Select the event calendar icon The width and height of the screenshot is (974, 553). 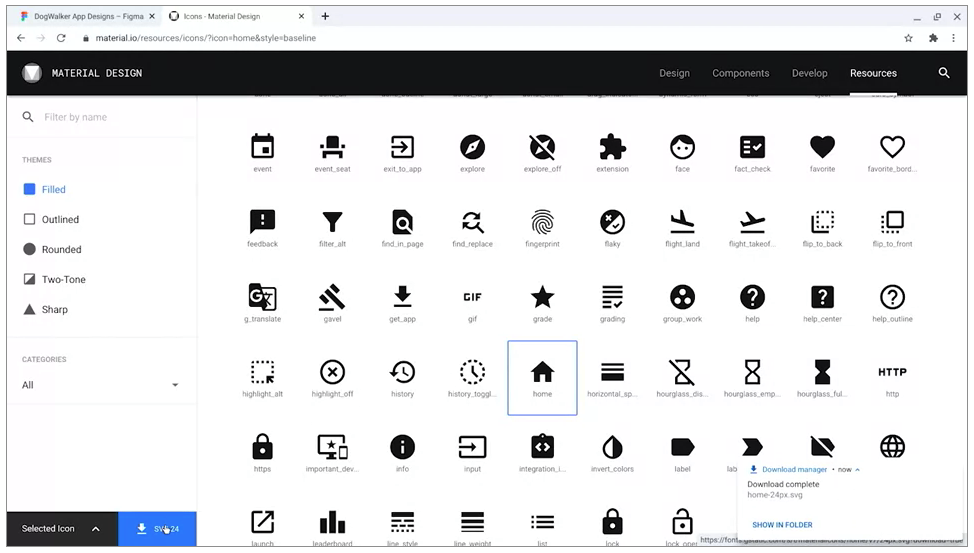tap(262, 148)
